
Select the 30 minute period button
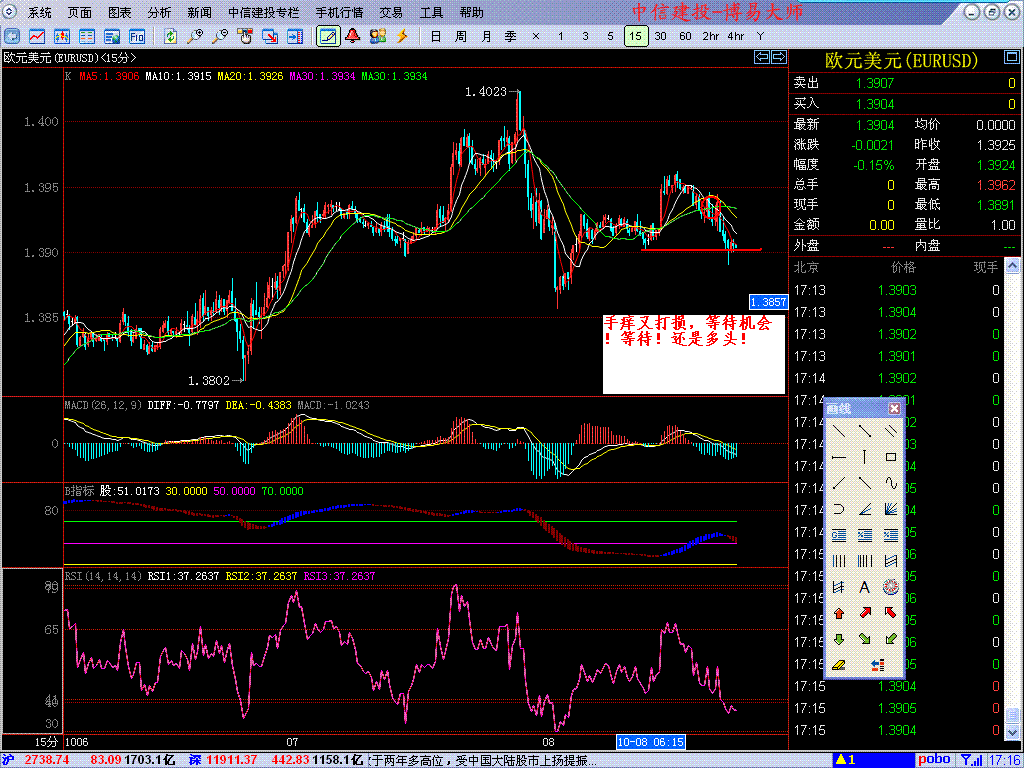pos(660,36)
